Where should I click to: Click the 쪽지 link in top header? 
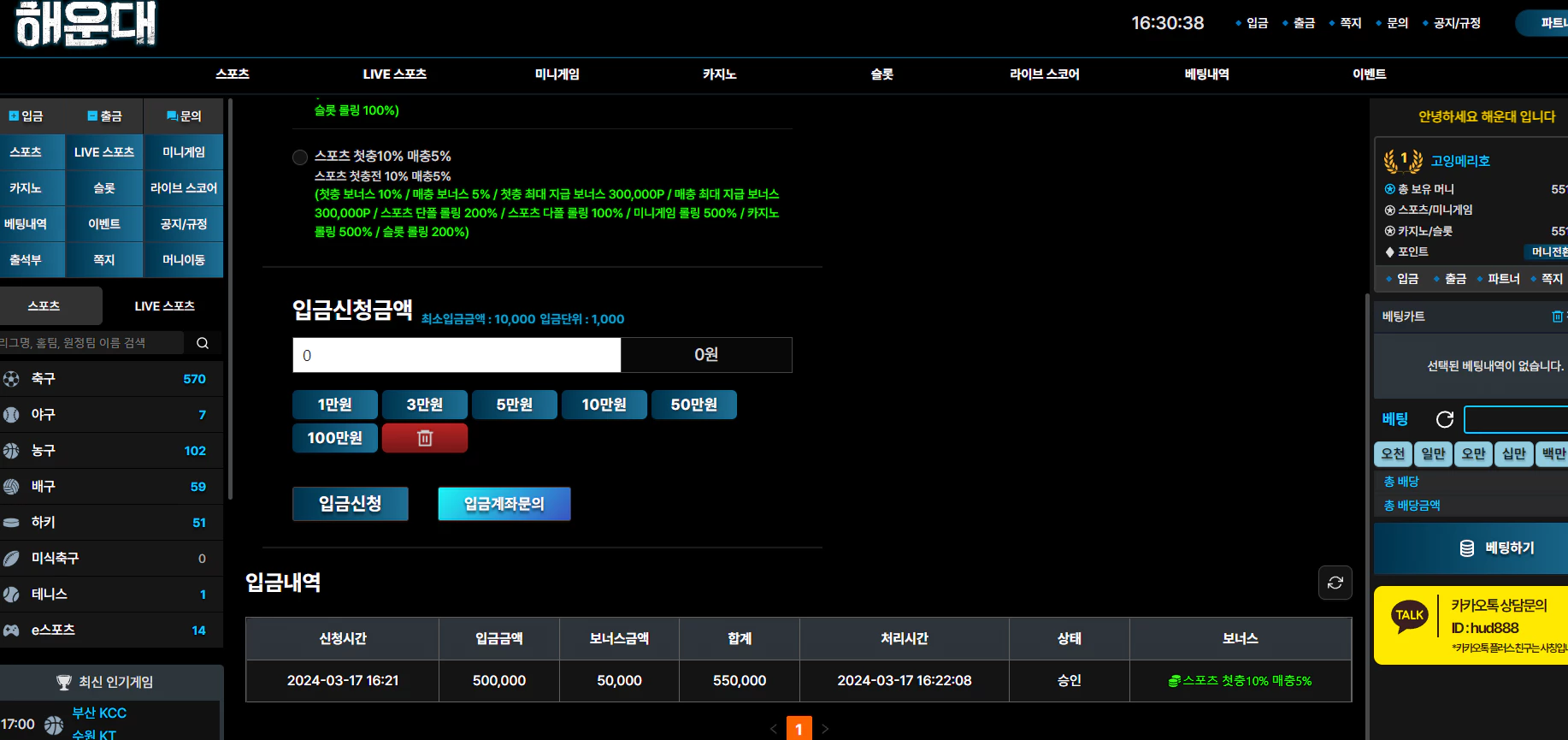(x=1350, y=23)
